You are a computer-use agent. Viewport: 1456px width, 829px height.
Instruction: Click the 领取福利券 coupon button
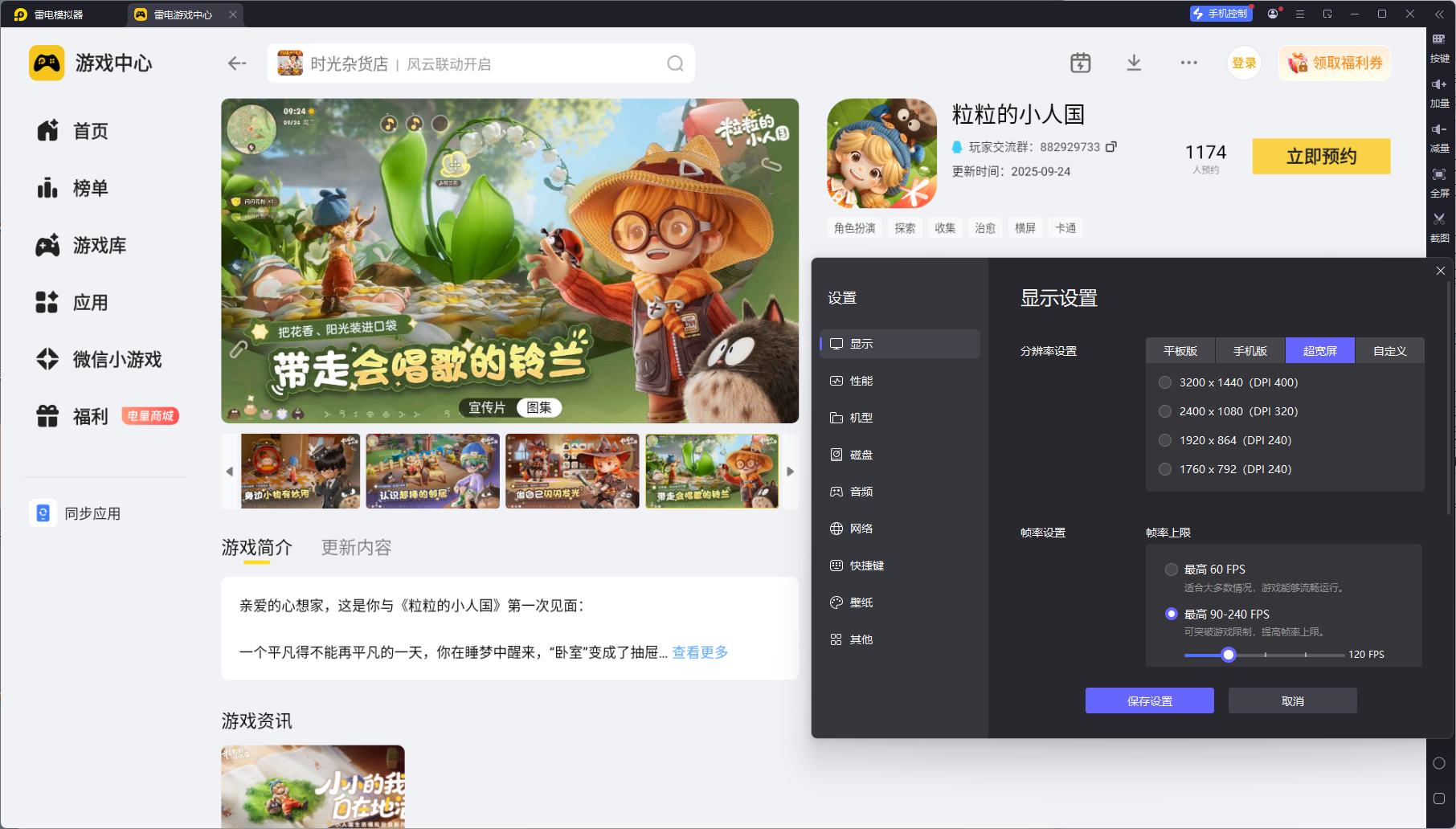tap(1335, 63)
